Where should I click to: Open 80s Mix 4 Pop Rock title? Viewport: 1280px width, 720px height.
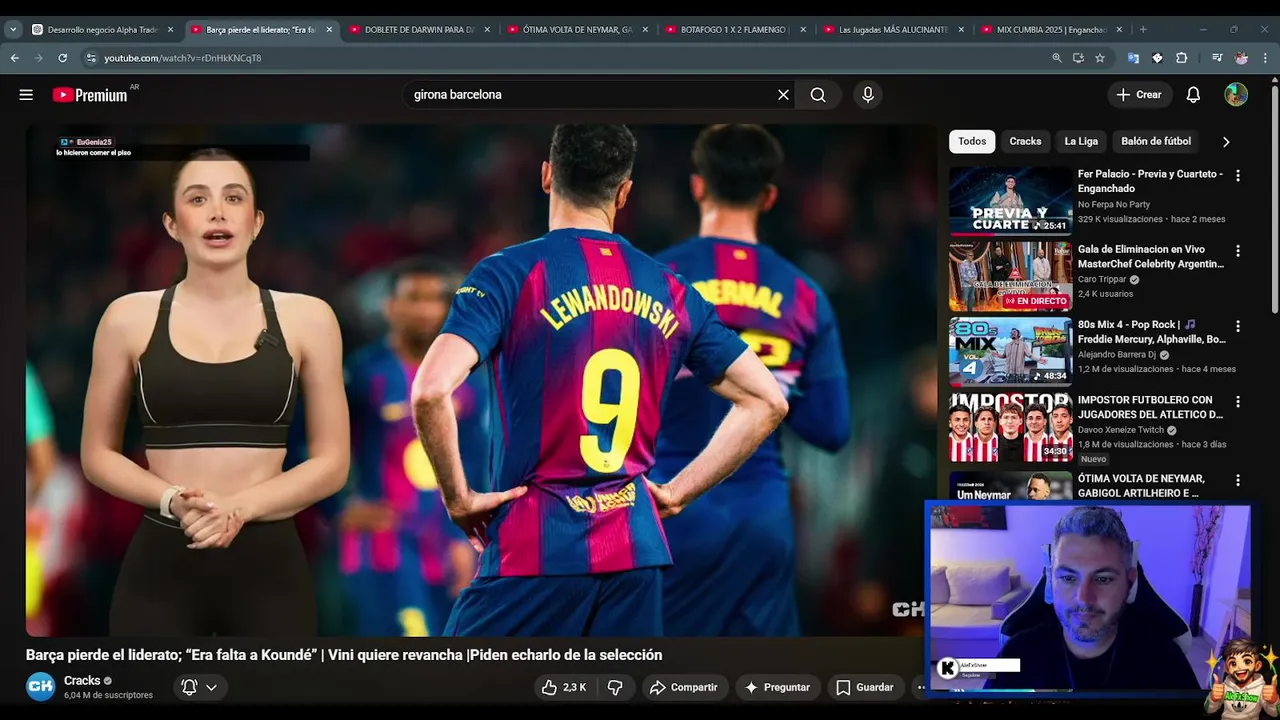click(1151, 332)
